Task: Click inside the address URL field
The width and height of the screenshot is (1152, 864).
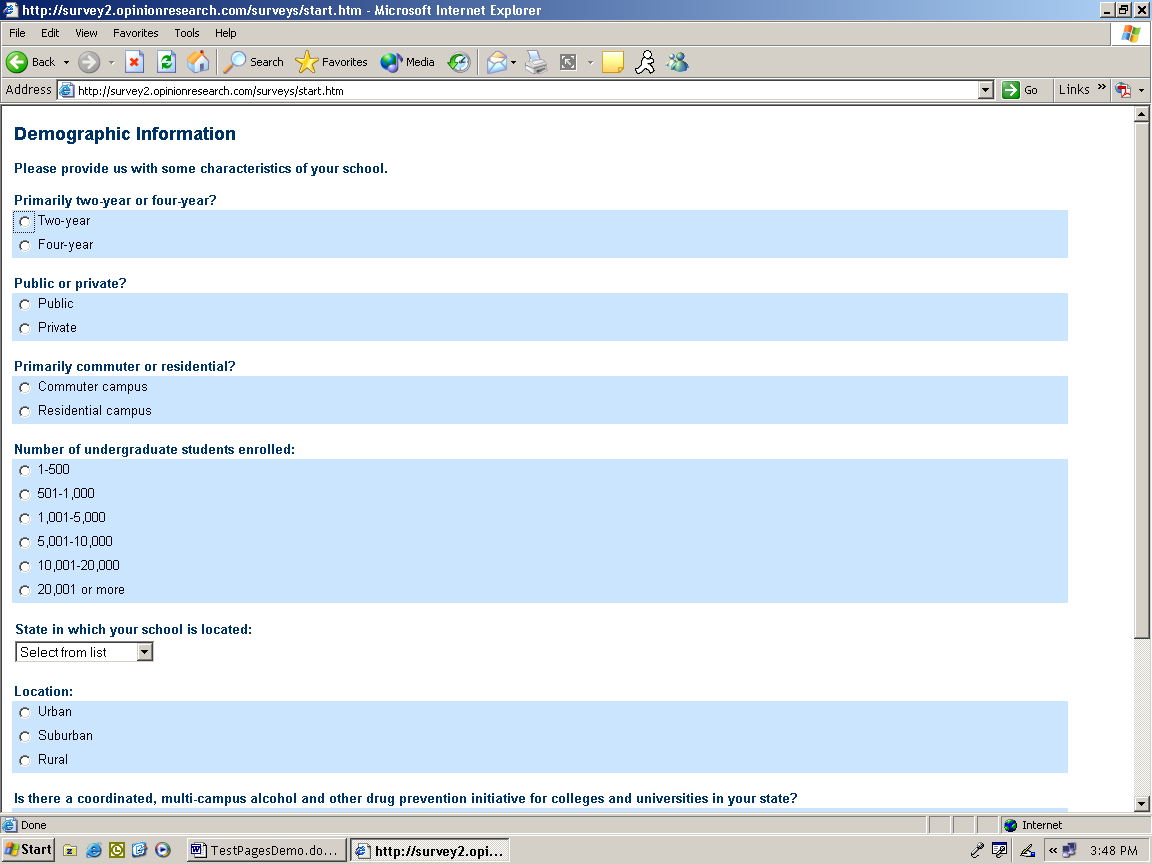Action: point(526,90)
